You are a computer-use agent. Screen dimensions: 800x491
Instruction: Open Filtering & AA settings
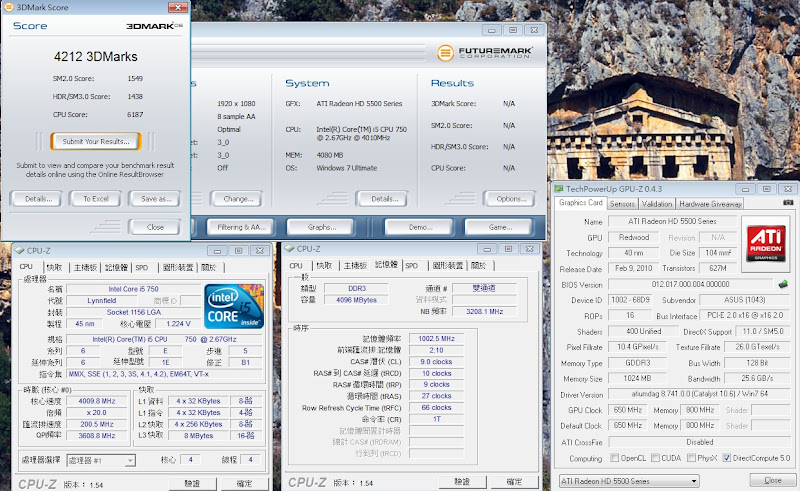pyautogui.click(x=240, y=227)
